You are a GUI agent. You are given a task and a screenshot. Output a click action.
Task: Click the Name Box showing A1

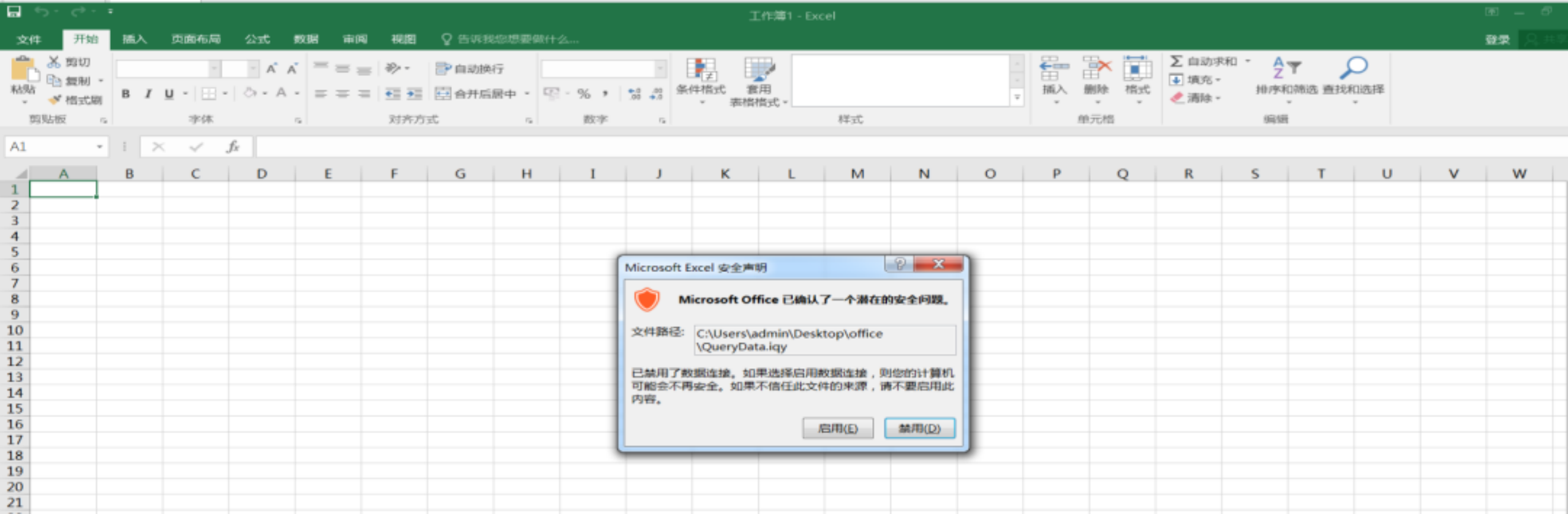coord(56,146)
